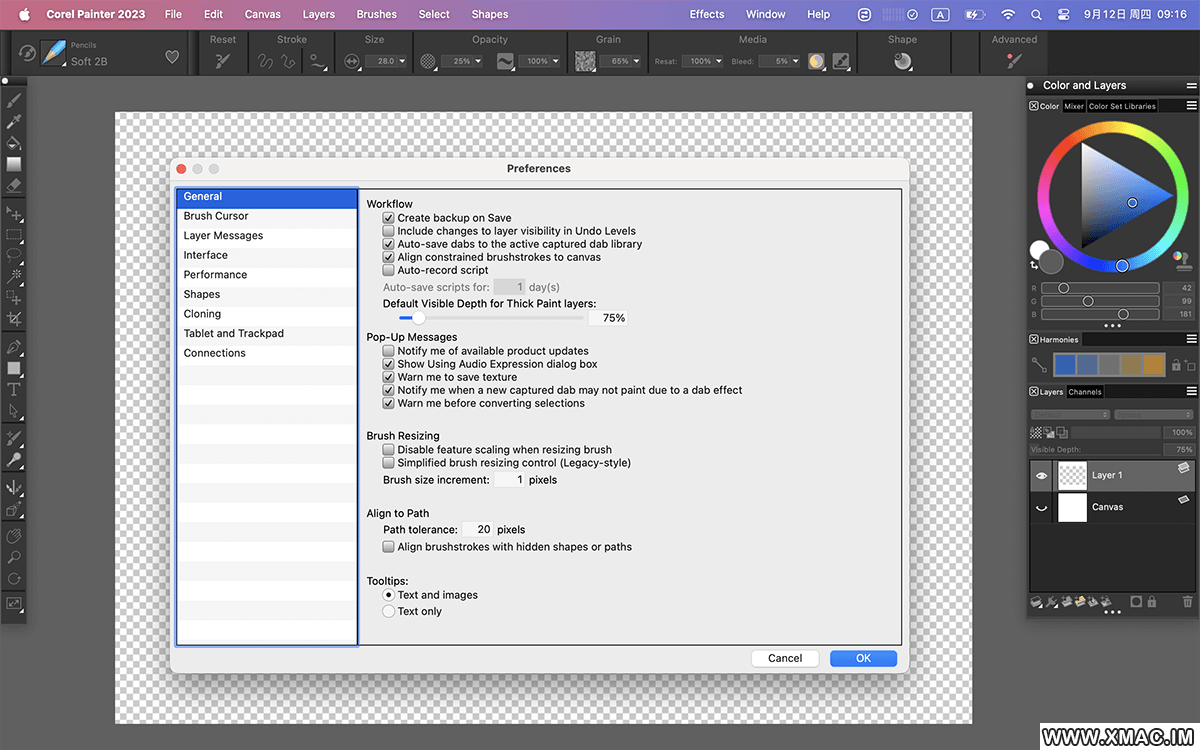Open the Grain 65% dropdown arrow

[638, 61]
